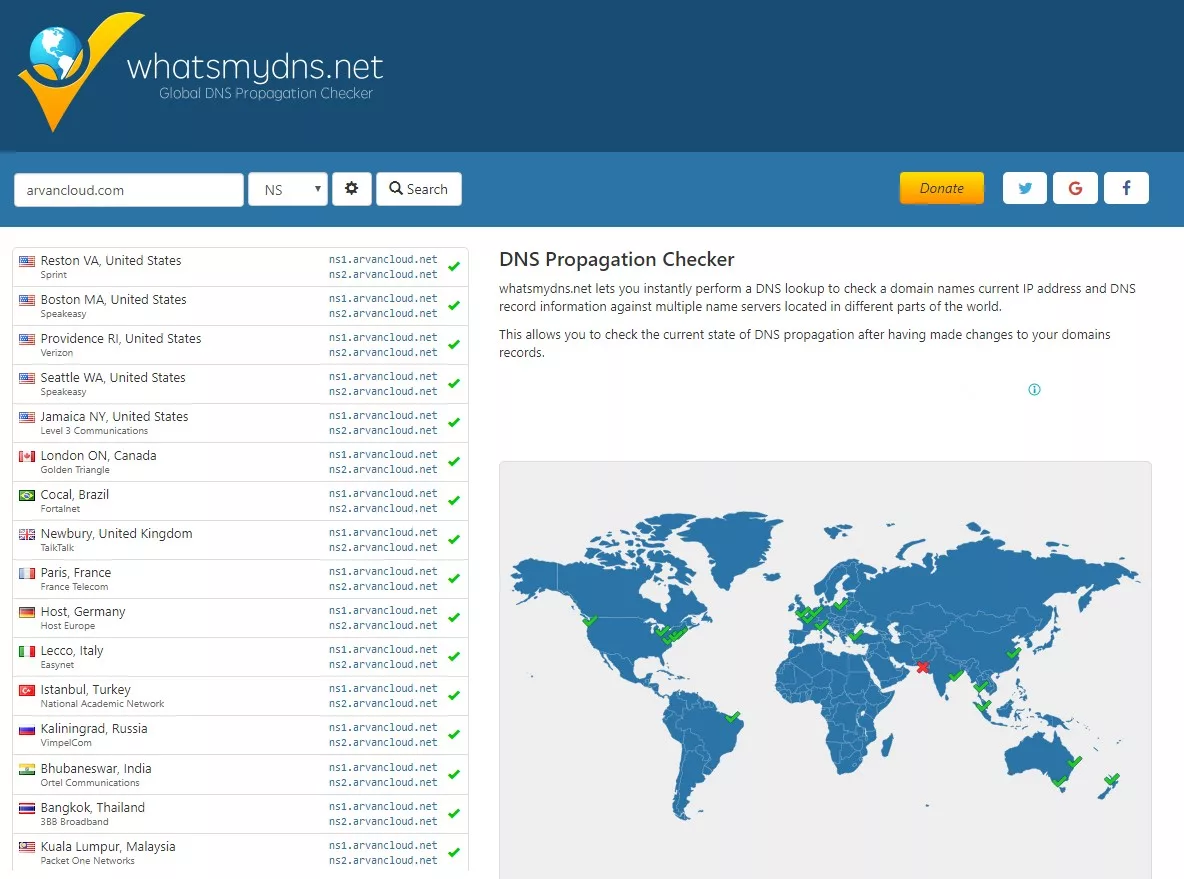Image resolution: width=1184 pixels, height=879 pixels.
Task: Click ns1.arvancloud.net result for London ON, Canada
Action: [x=383, y=455]
